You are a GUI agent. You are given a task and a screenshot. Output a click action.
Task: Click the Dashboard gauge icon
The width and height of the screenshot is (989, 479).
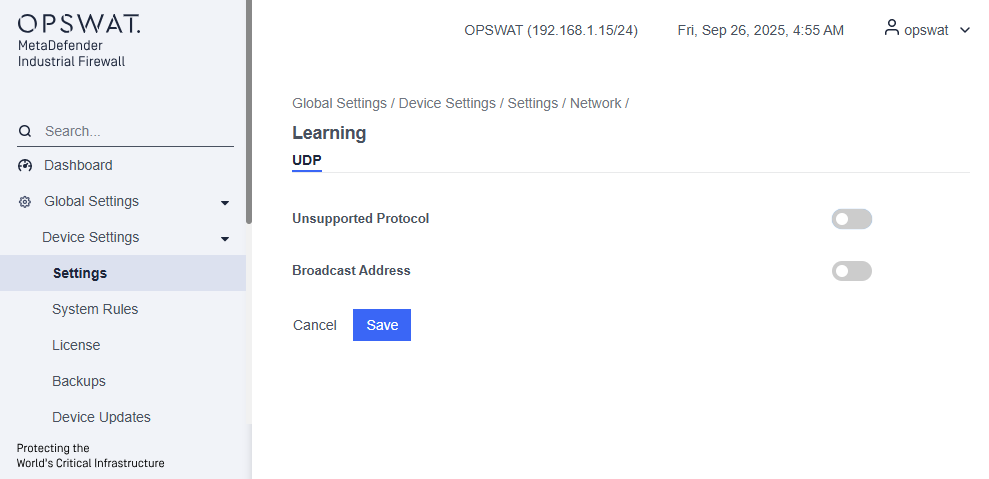pyautogui.click(x=26, y=165)
